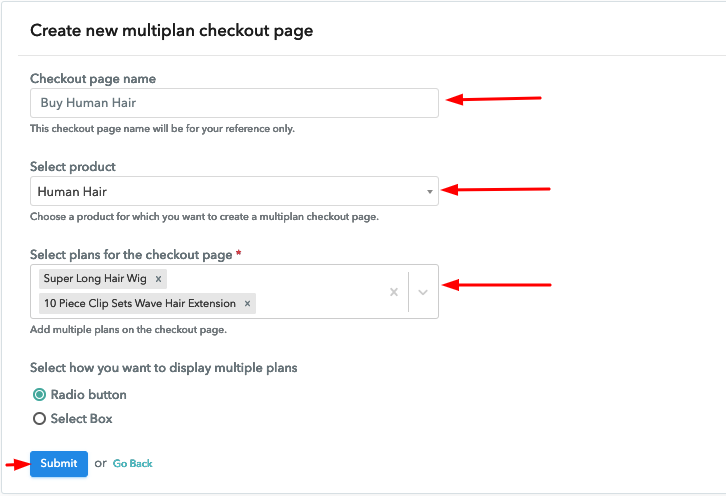Screen dimensions: 726x496
Task: Clear all selected plans with the X icon
Action: pyautogui.click(x=394, y=292)
